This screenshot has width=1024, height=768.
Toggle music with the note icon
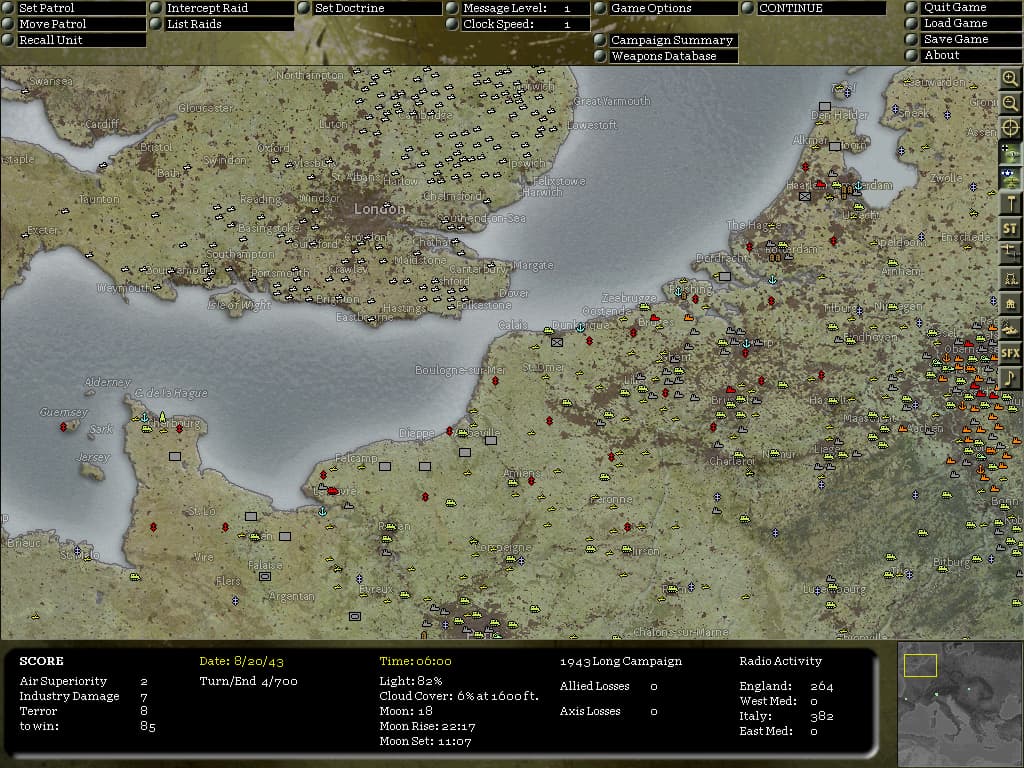click(1010, 378)
